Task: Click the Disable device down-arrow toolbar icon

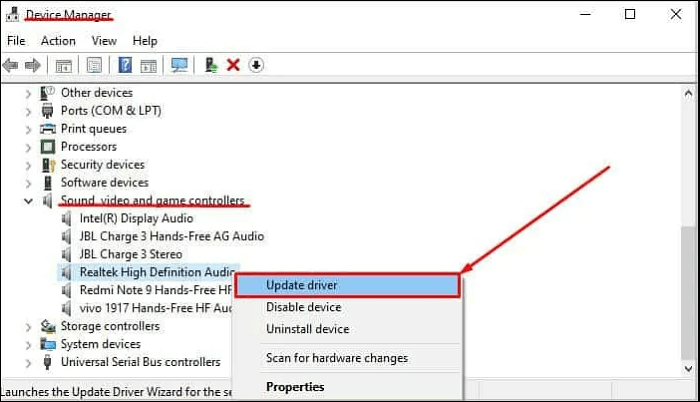Action: point(256,65)
